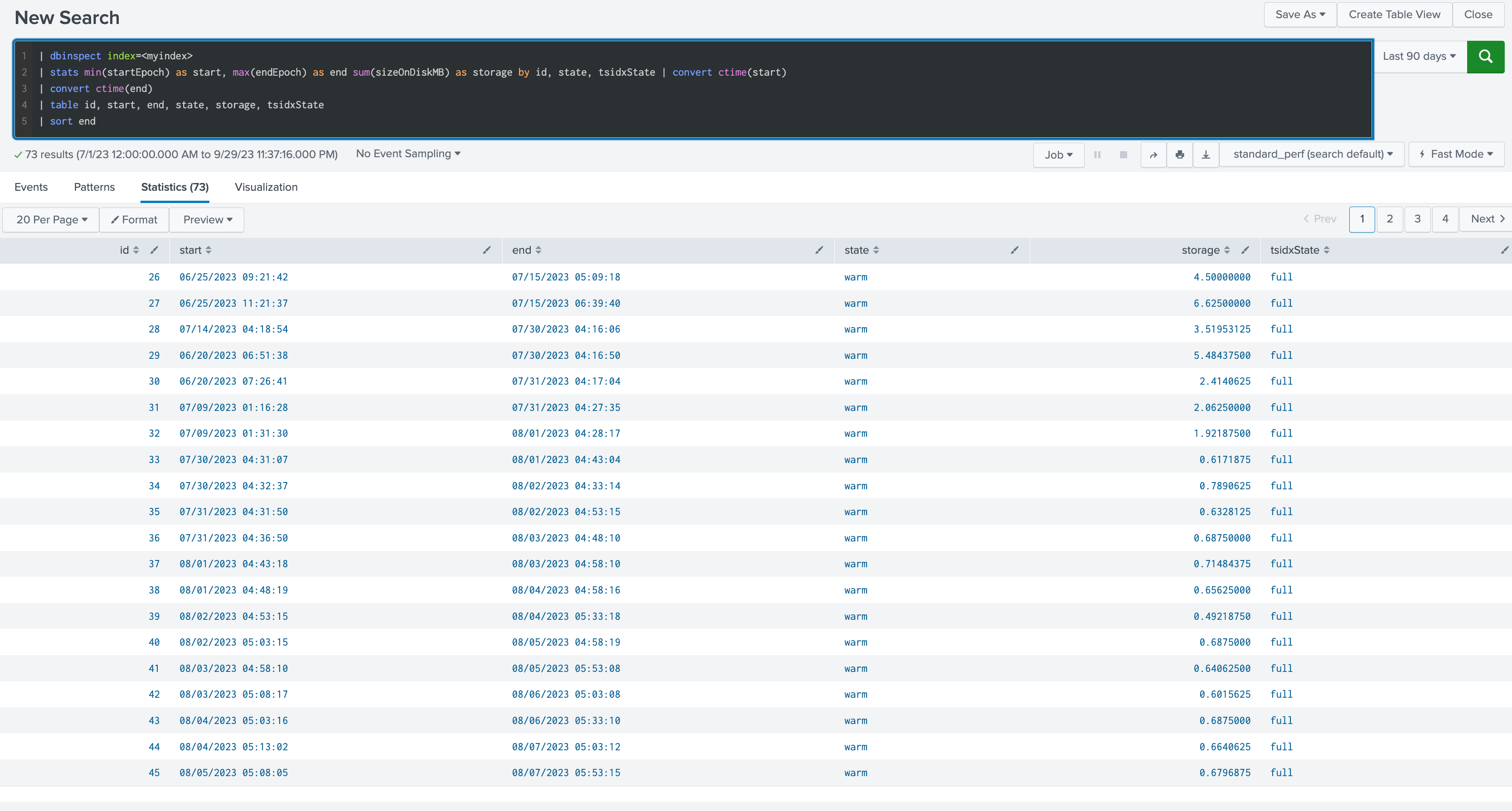Open the No Event Sampling dropdown
The width and height of the screenshot is (1512, 811).
coord(407,154)
